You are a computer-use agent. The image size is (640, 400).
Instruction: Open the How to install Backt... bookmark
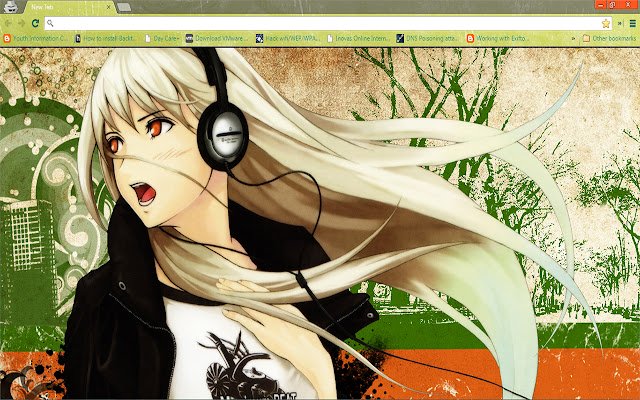point(106,38)
